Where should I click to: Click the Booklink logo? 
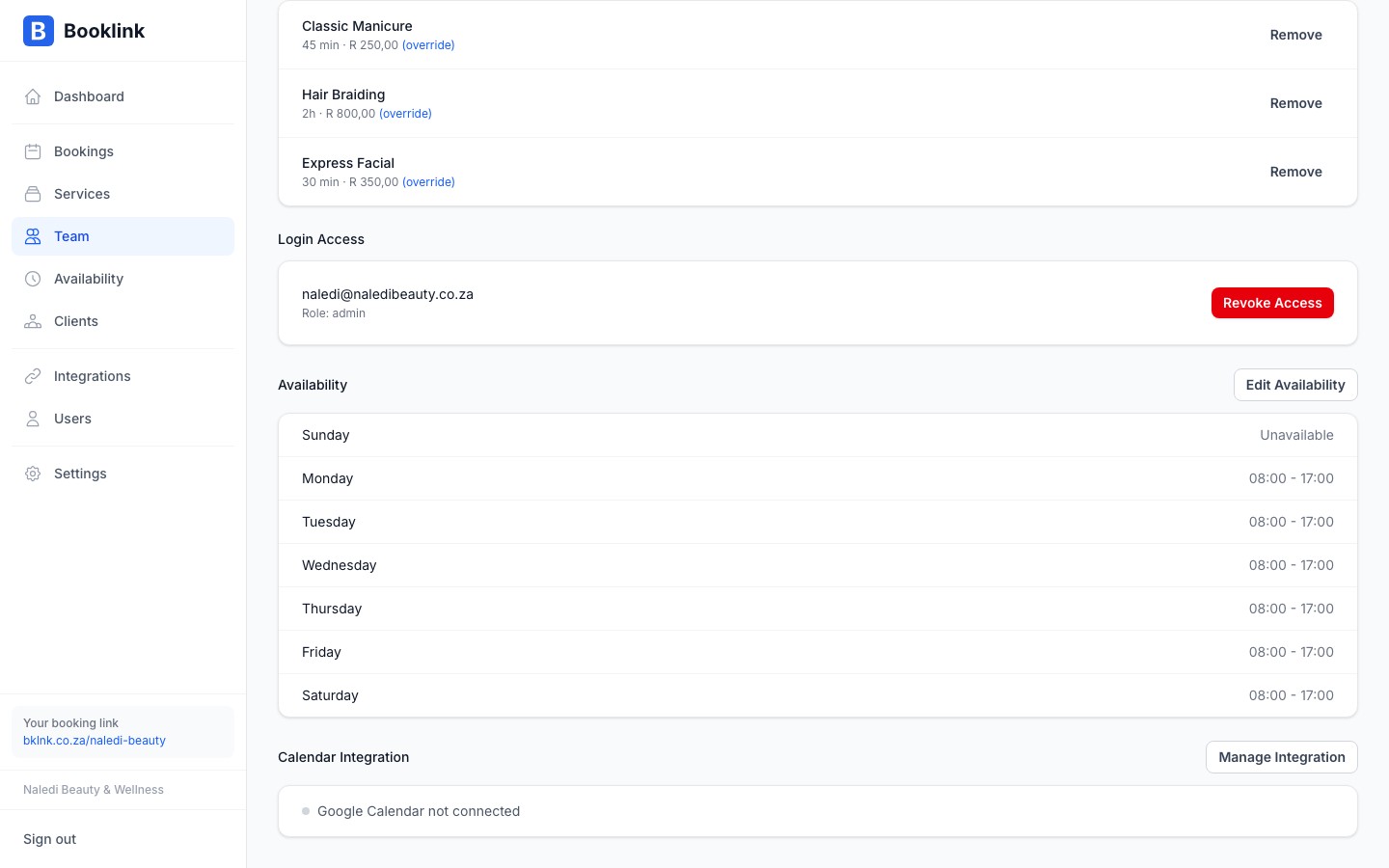pyautogui.click(x=83, y=31)
